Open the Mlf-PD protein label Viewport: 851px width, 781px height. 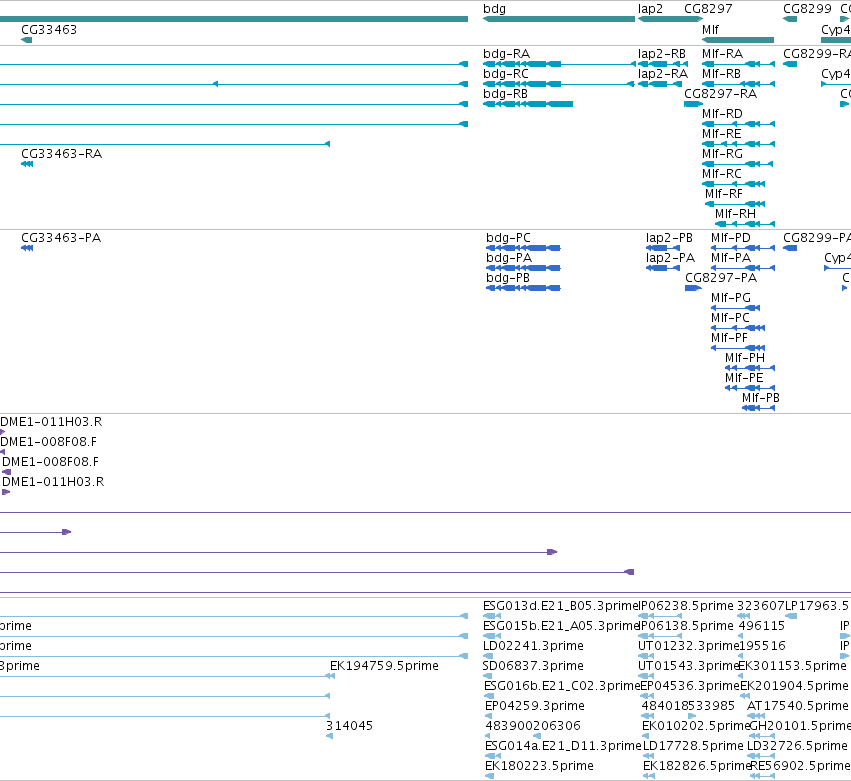click(x=731, y=238)
